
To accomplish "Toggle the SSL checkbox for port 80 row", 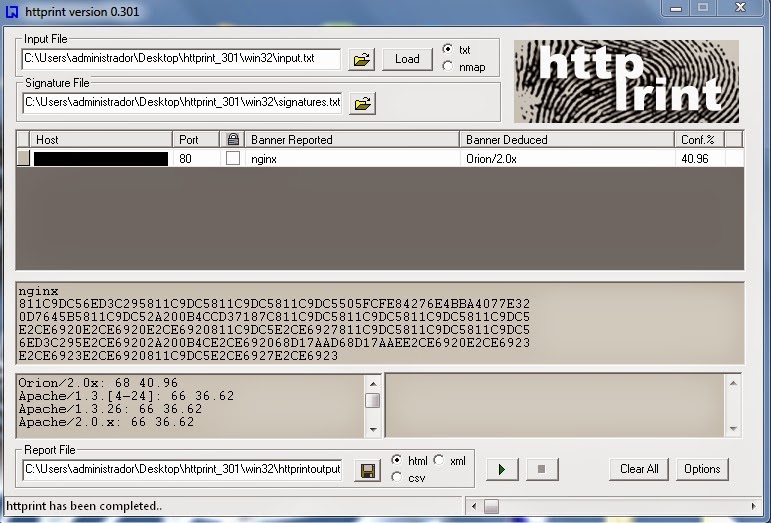I will coord(232,158).
